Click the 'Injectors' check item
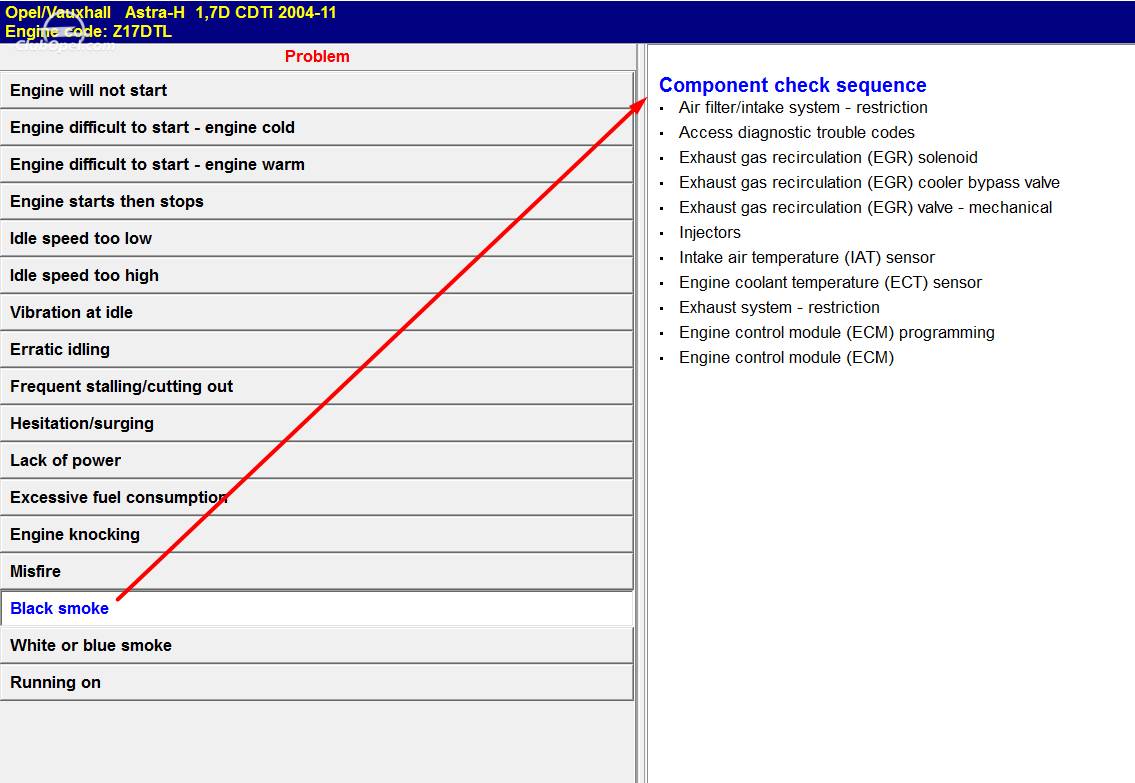 click(x=709, y=232)
